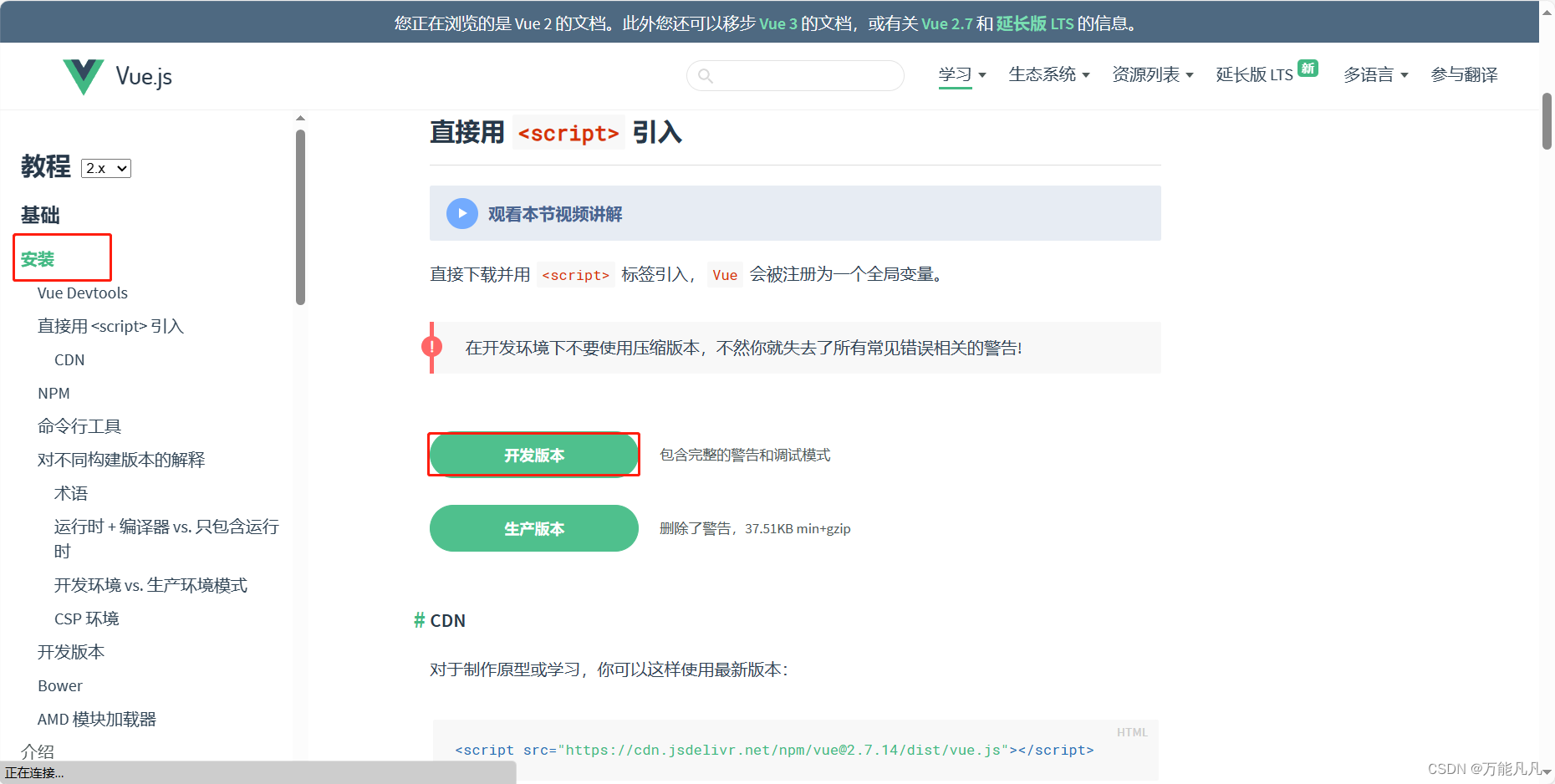Click the search magnifier icon

[706, 75]
